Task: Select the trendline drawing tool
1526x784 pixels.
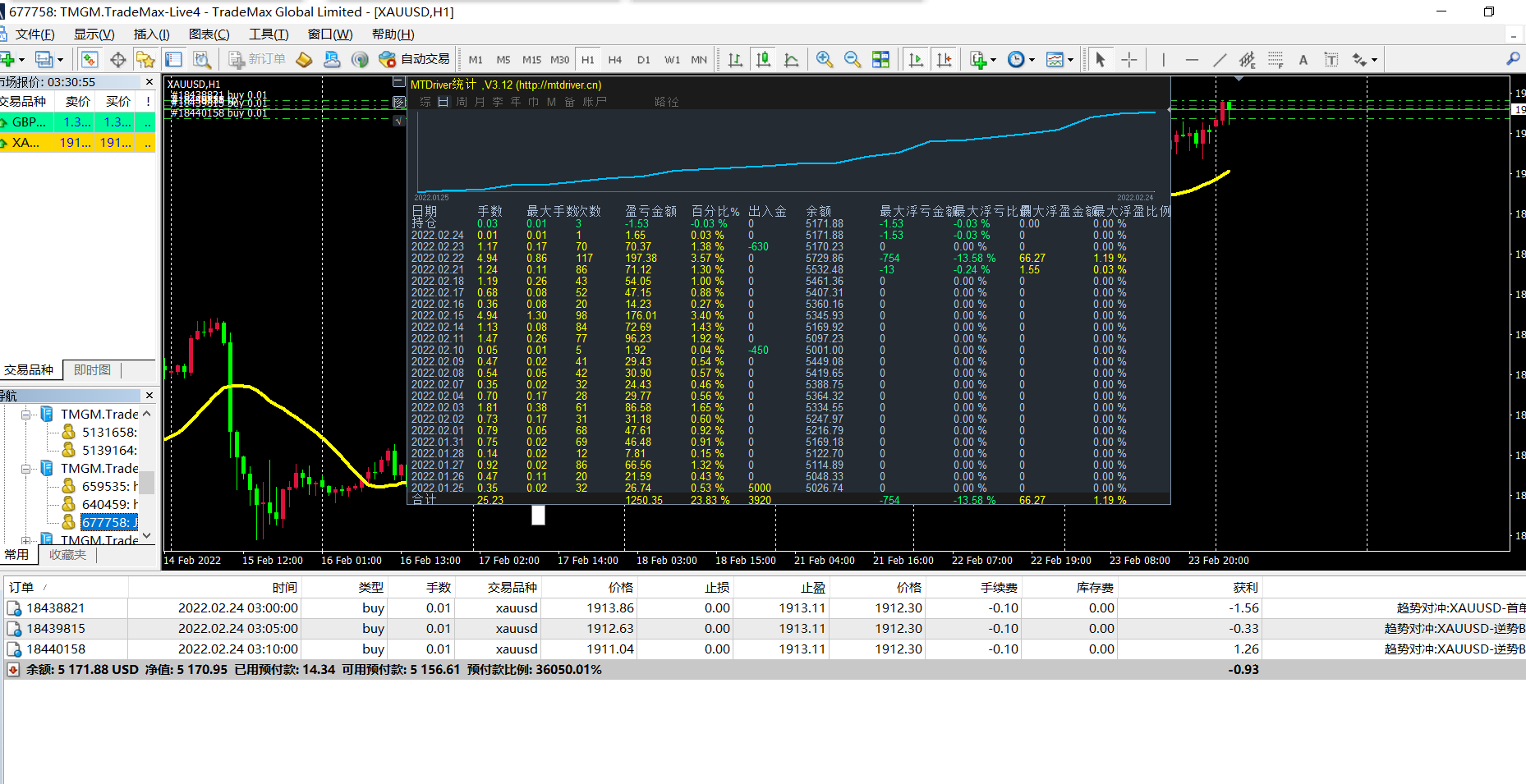Action: [1220, 59]
